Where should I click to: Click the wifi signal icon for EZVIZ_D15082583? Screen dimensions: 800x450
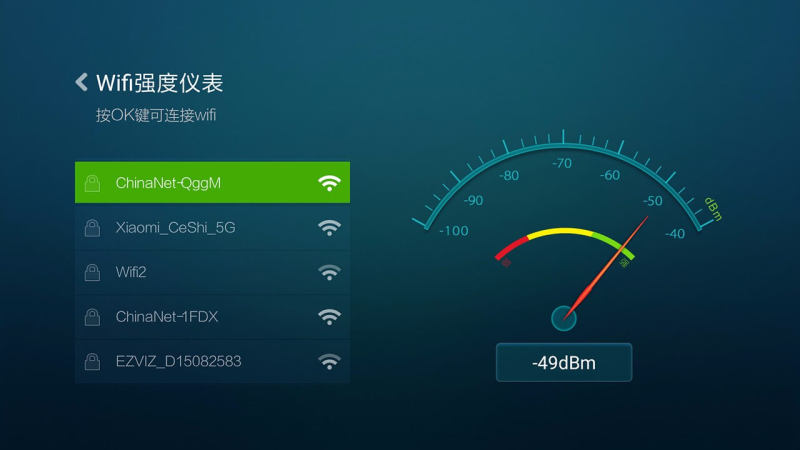coord(329,361)
